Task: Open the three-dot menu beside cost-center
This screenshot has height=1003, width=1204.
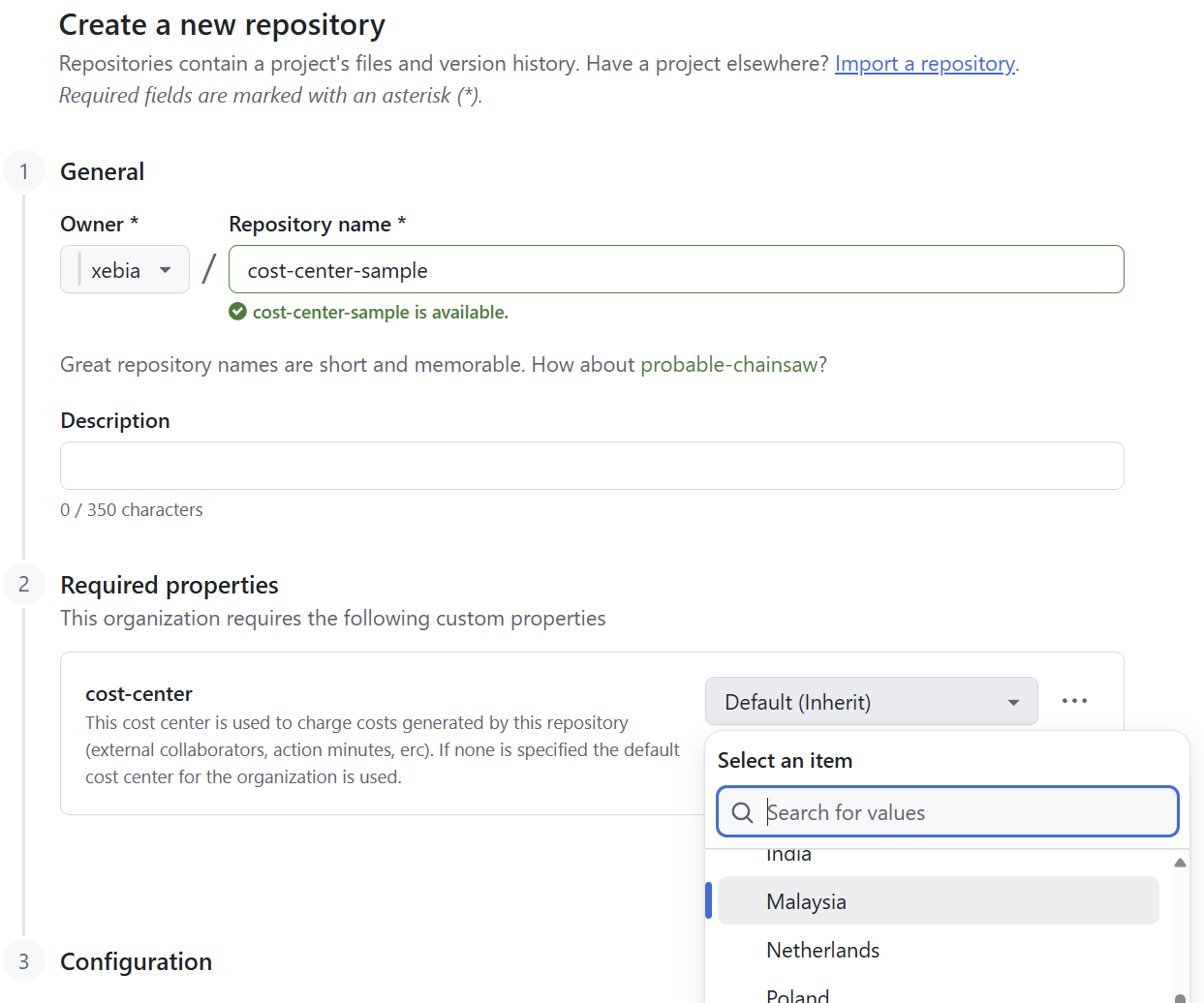Action: point(1074,701)
